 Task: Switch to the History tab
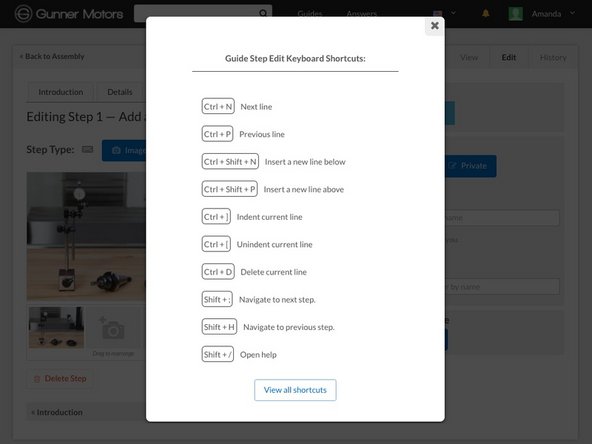coord(553,57)
